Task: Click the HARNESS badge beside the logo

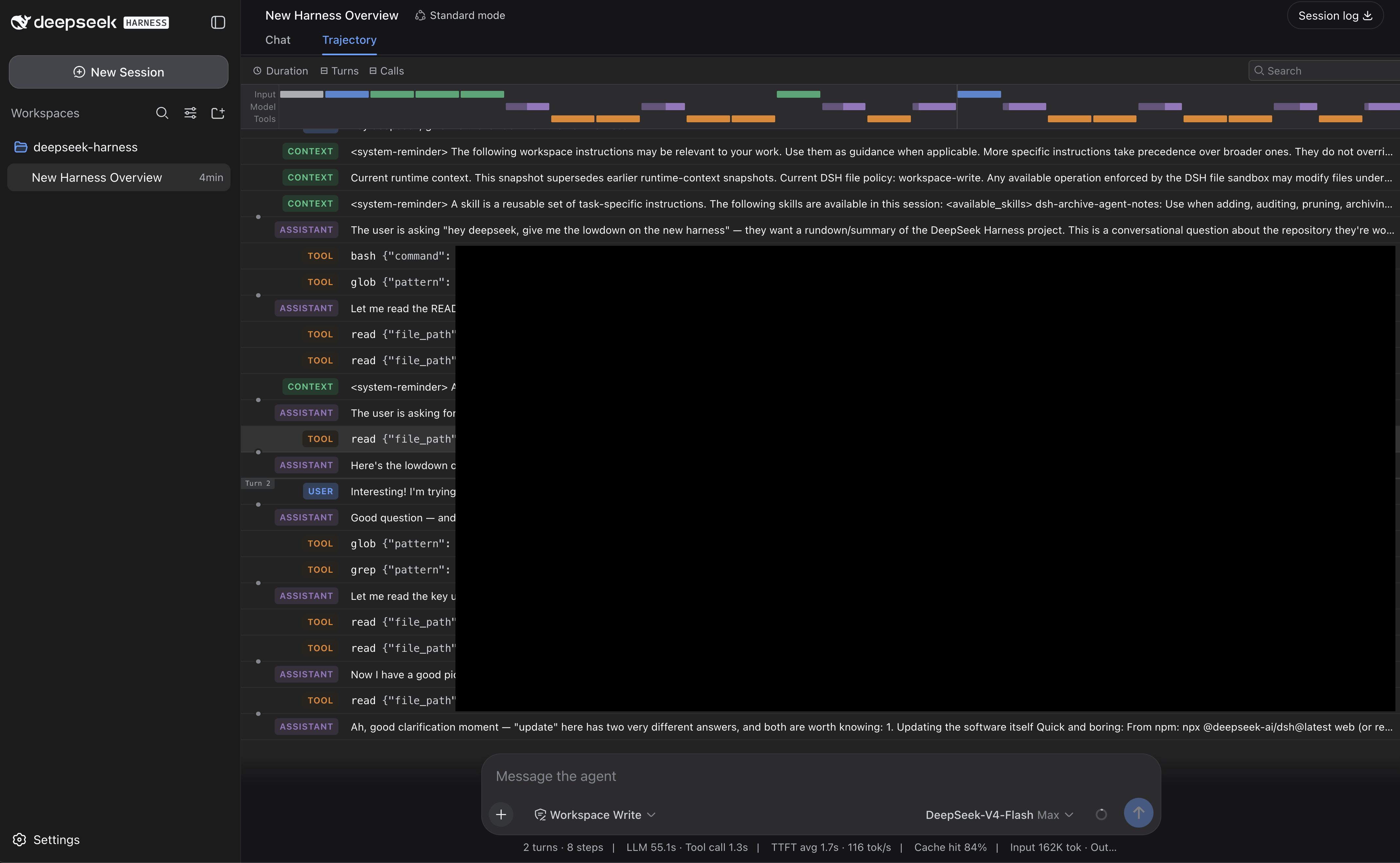Action: (x=146, y=23)
